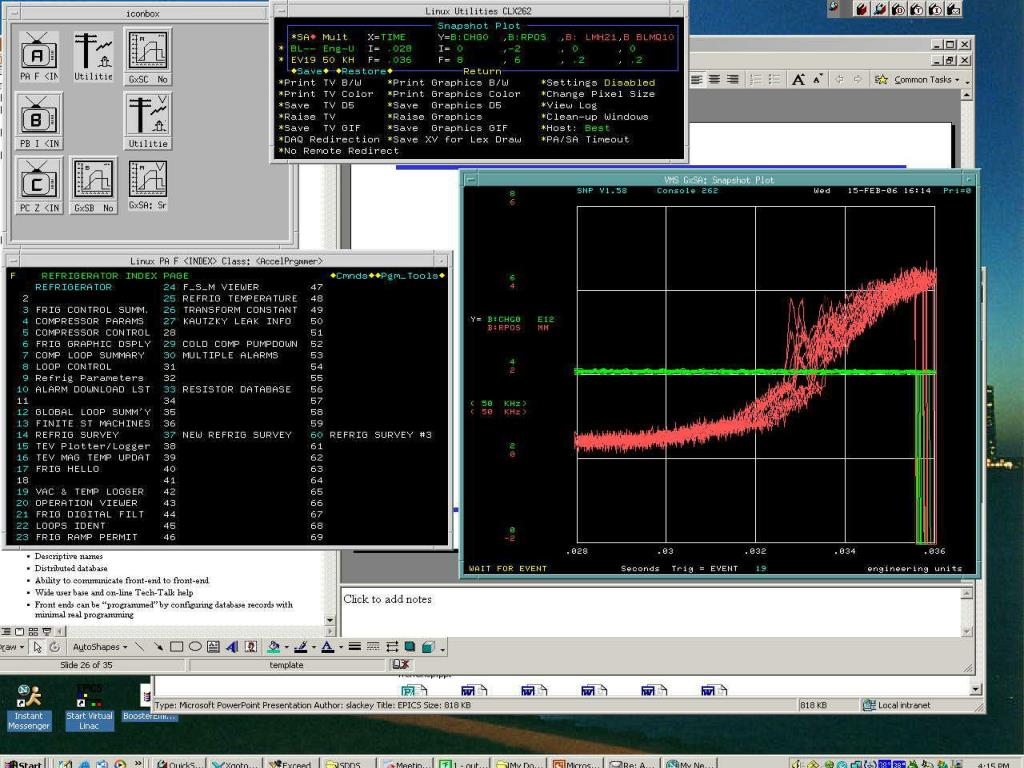Open the Common Tasks dropdown
The image size is (1024, 768).
921,80
